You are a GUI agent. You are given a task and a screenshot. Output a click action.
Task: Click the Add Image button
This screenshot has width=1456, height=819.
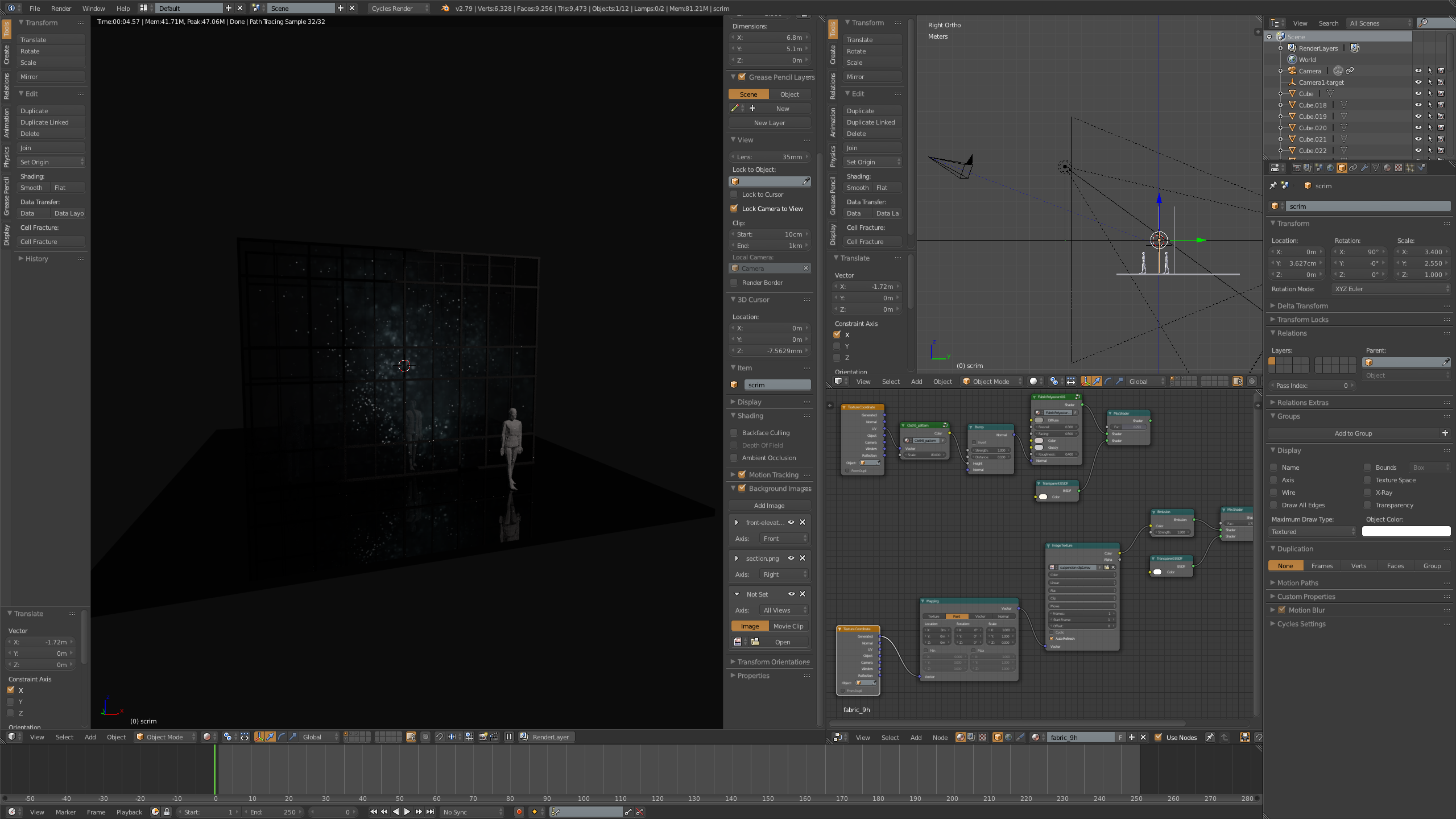point(769,506)
